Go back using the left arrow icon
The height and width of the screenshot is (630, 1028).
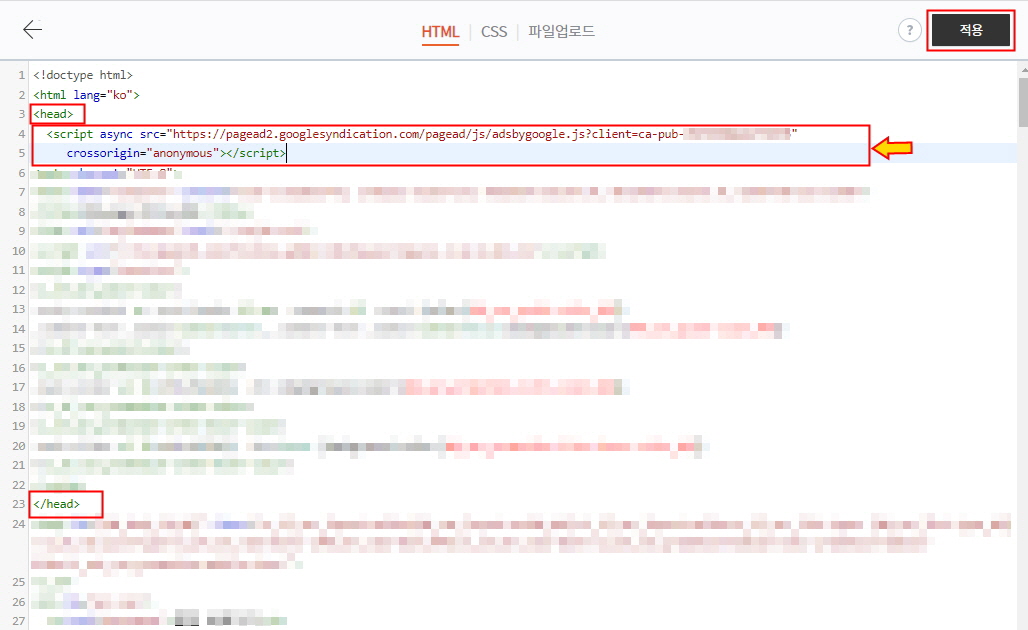[32, 30]
